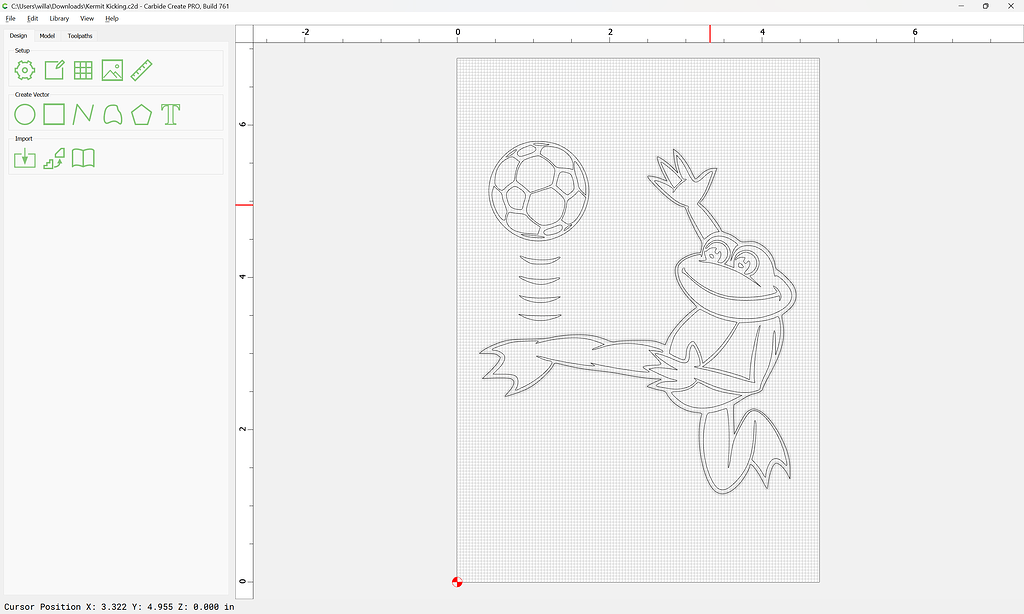1024x614 pixels.
Task: Open the File menu
Action: 10,18
